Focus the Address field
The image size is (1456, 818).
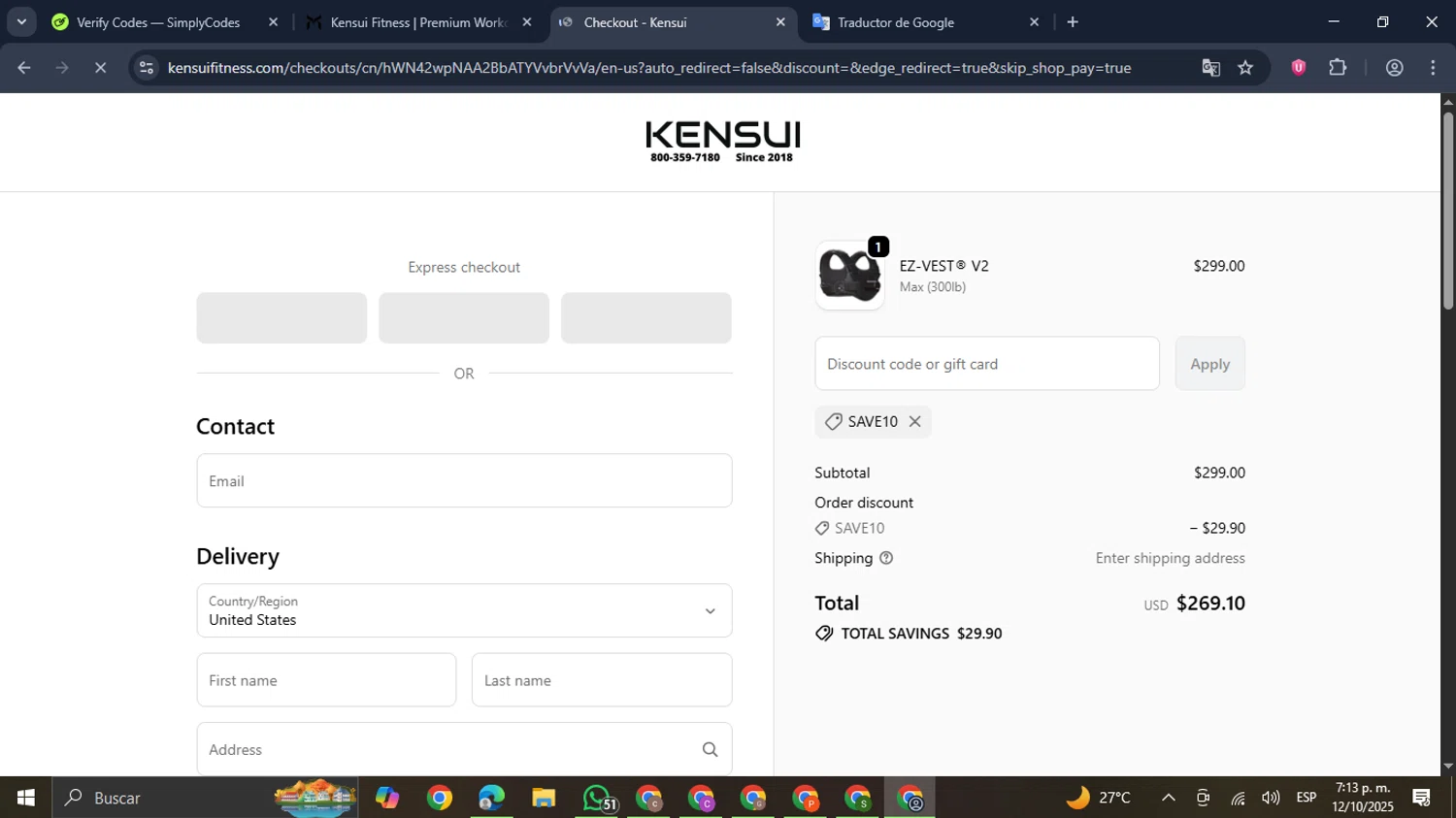464,749
